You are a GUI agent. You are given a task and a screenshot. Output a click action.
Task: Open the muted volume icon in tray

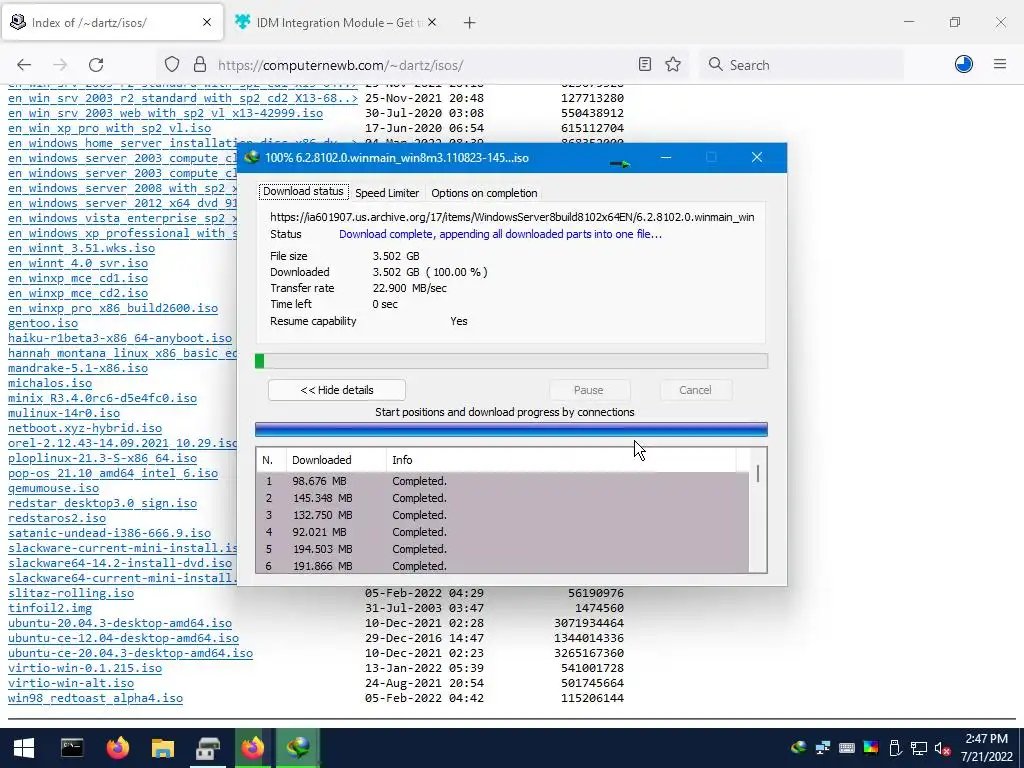point(942,748)
